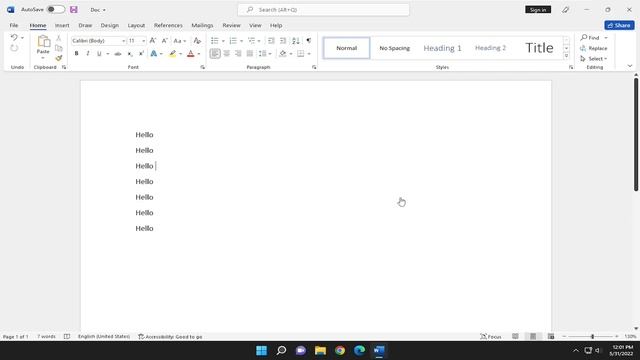Image resolution: width=640 pixels, height=360 pixels.
Task: Apply the No Spacing style
Action: pyautogui.click(x=395, y=48)
